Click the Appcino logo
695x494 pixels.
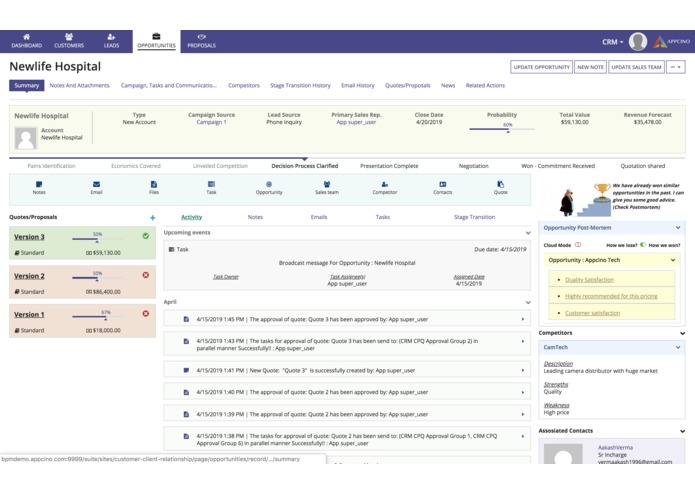click(x=671, y=42)
